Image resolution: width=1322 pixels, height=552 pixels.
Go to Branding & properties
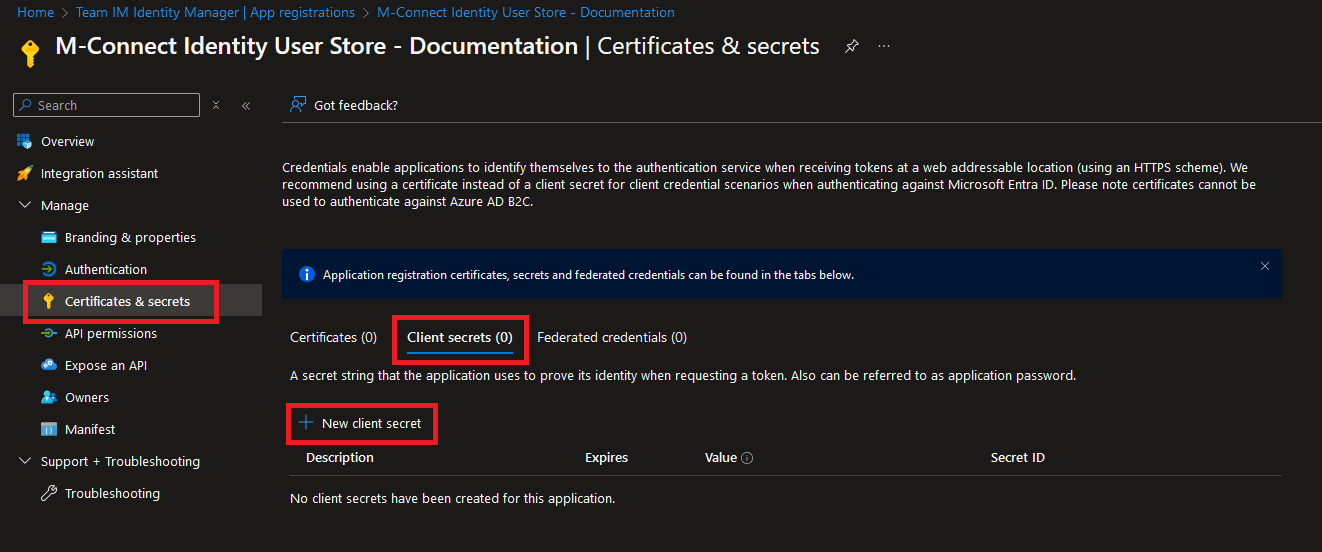pos(130,237)
